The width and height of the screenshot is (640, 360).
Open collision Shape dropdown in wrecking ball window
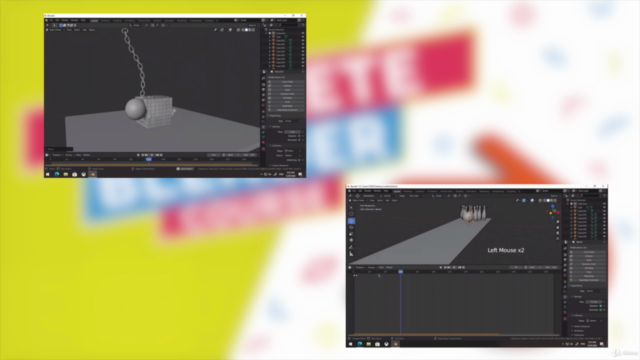coord(293,151)
